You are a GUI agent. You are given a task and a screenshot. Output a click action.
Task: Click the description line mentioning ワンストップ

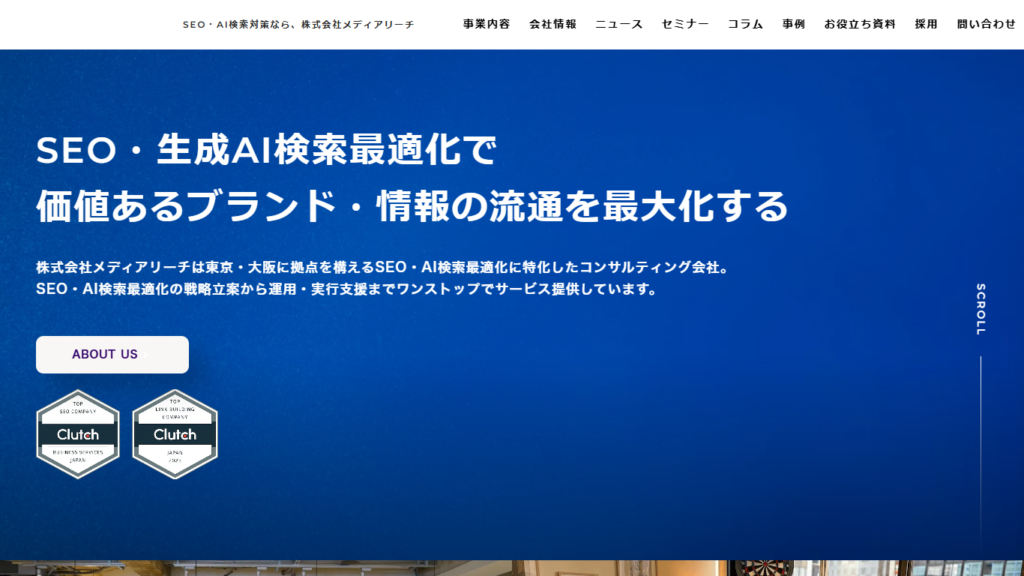coord(346,289)
